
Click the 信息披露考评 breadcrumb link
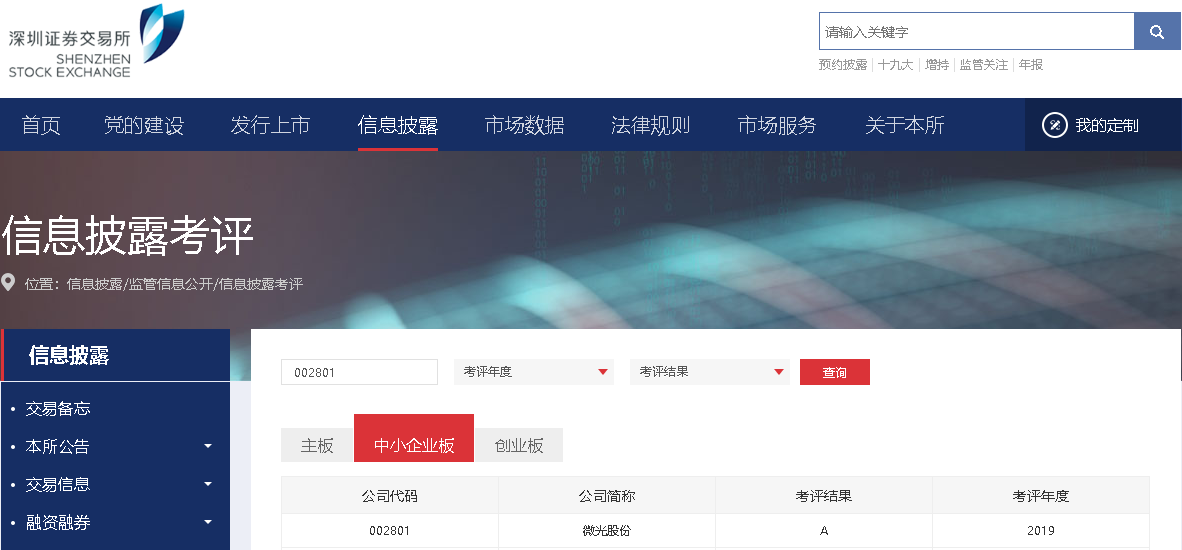(261, 284)
